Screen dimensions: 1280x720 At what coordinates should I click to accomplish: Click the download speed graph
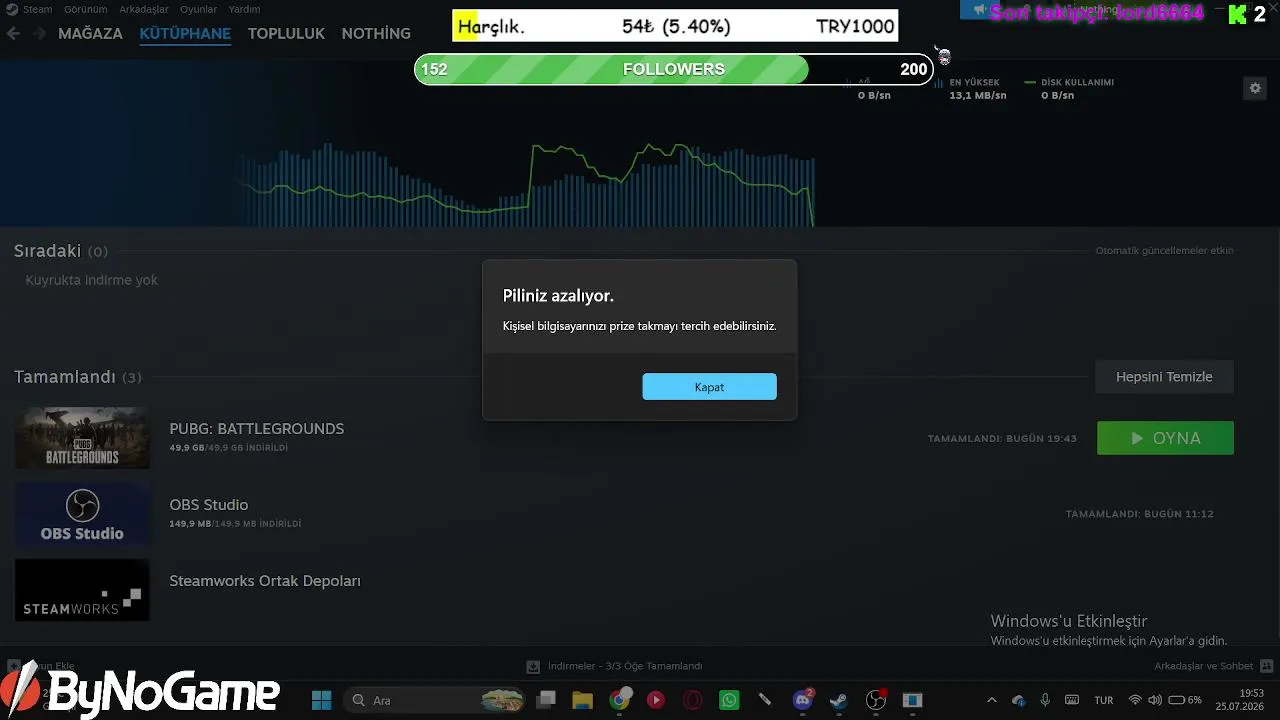(x=527, y=185)
